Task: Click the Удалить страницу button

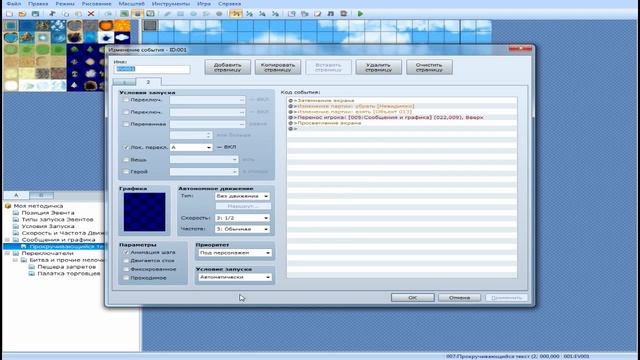Action: click(378, 67)
